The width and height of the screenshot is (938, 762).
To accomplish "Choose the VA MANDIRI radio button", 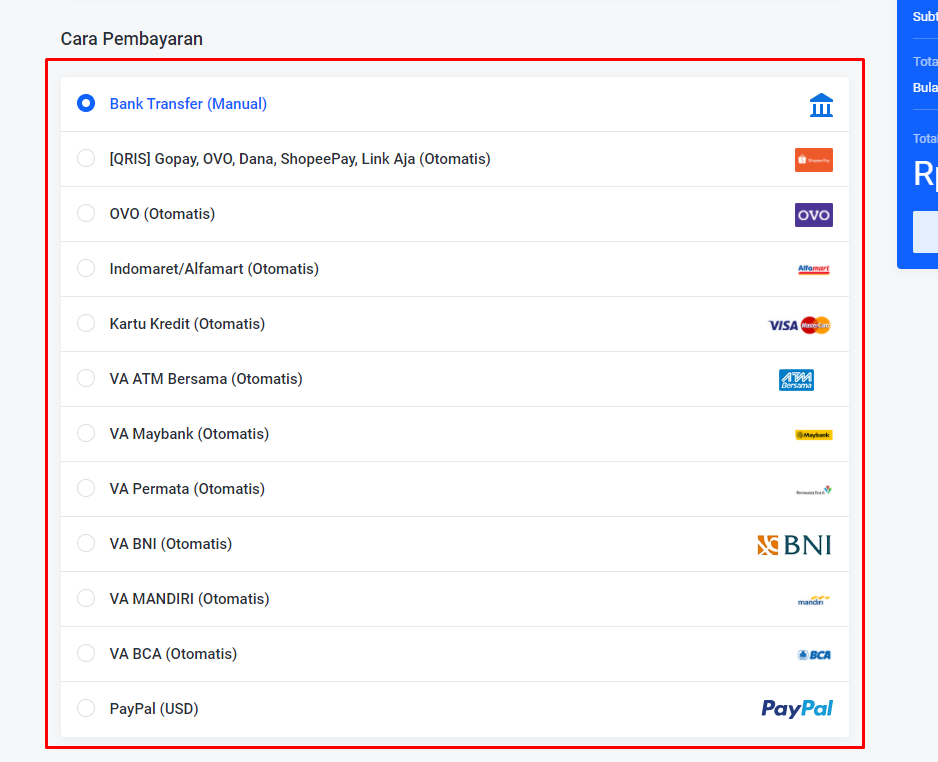I will (x=86, y=598).
